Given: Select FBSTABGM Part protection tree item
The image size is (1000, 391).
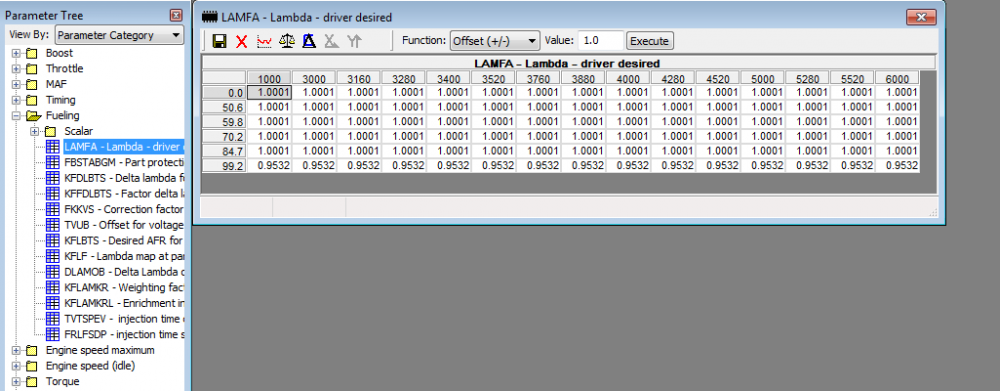Looking at the screenshot, I should (124, 162).
